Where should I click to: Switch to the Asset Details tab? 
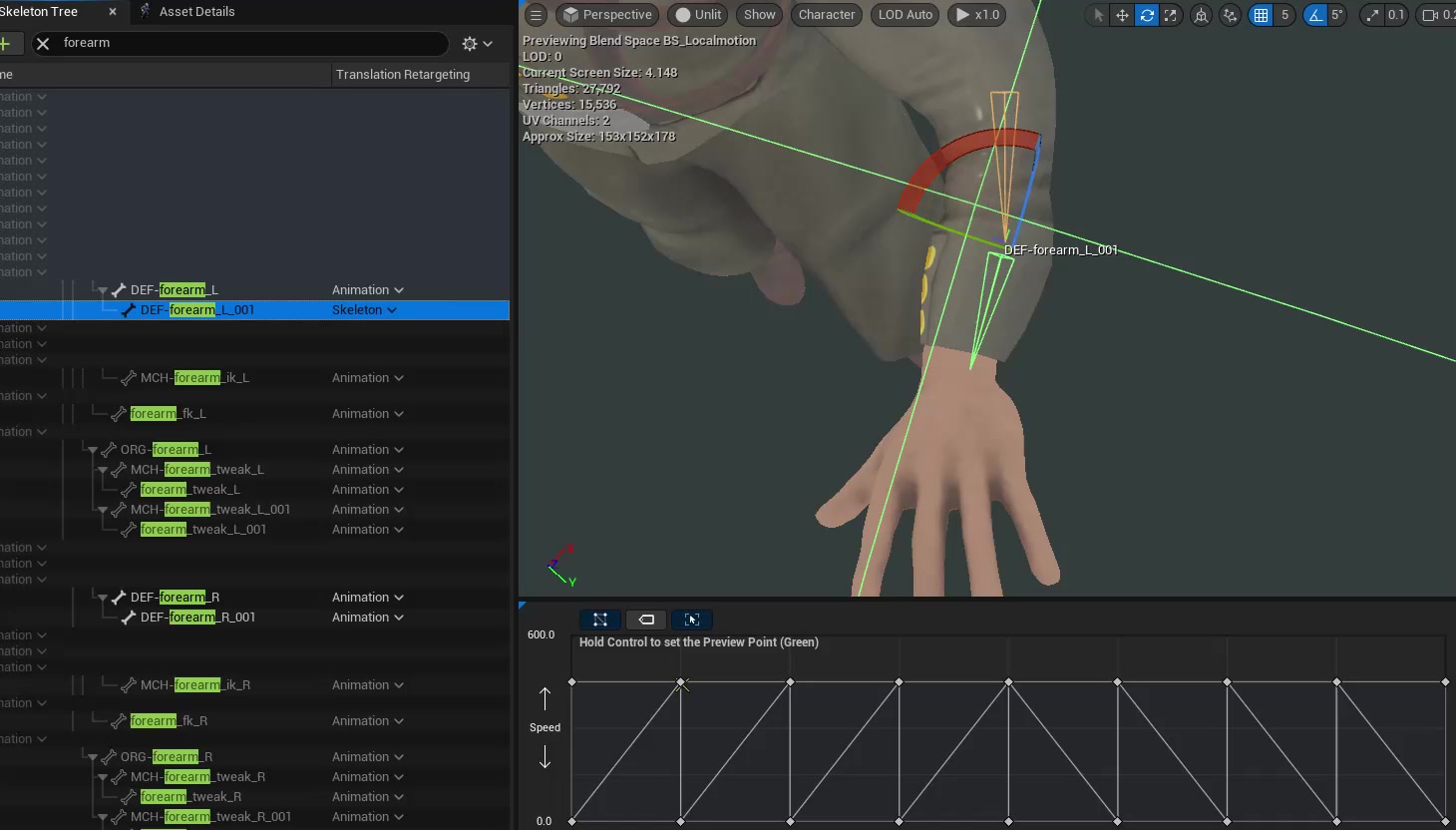[196, 12]
